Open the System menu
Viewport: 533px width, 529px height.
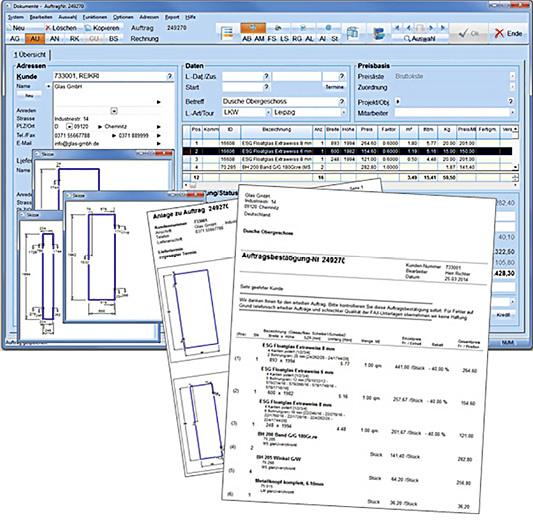[16, 17]
